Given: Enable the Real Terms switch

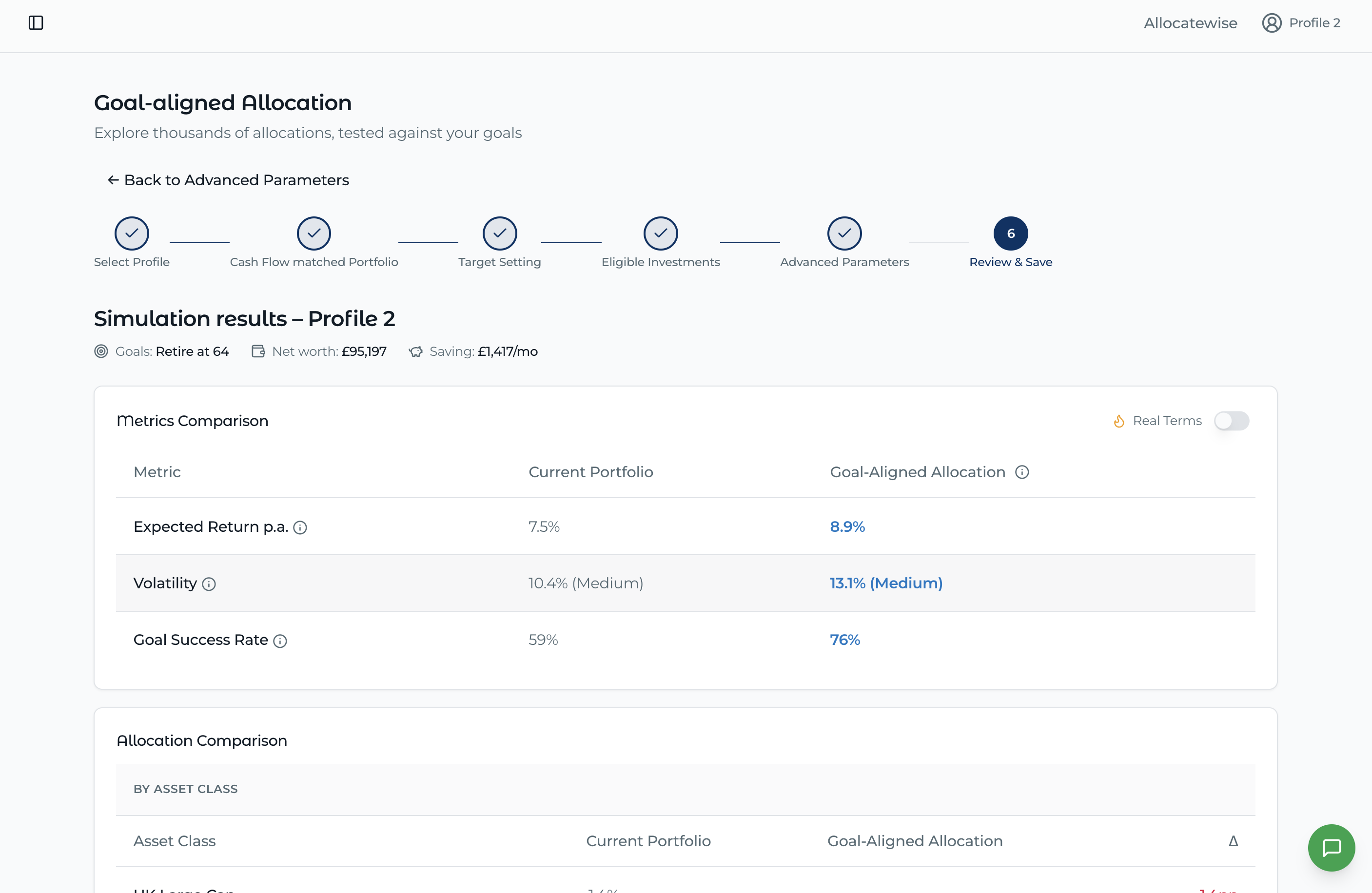Looking at the screenshot, I should (1232, 421).
